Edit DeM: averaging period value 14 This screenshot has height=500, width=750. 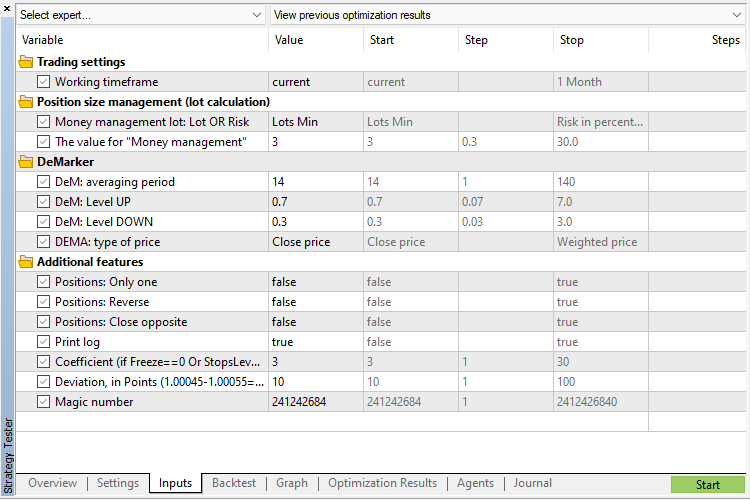click(316, 182)
